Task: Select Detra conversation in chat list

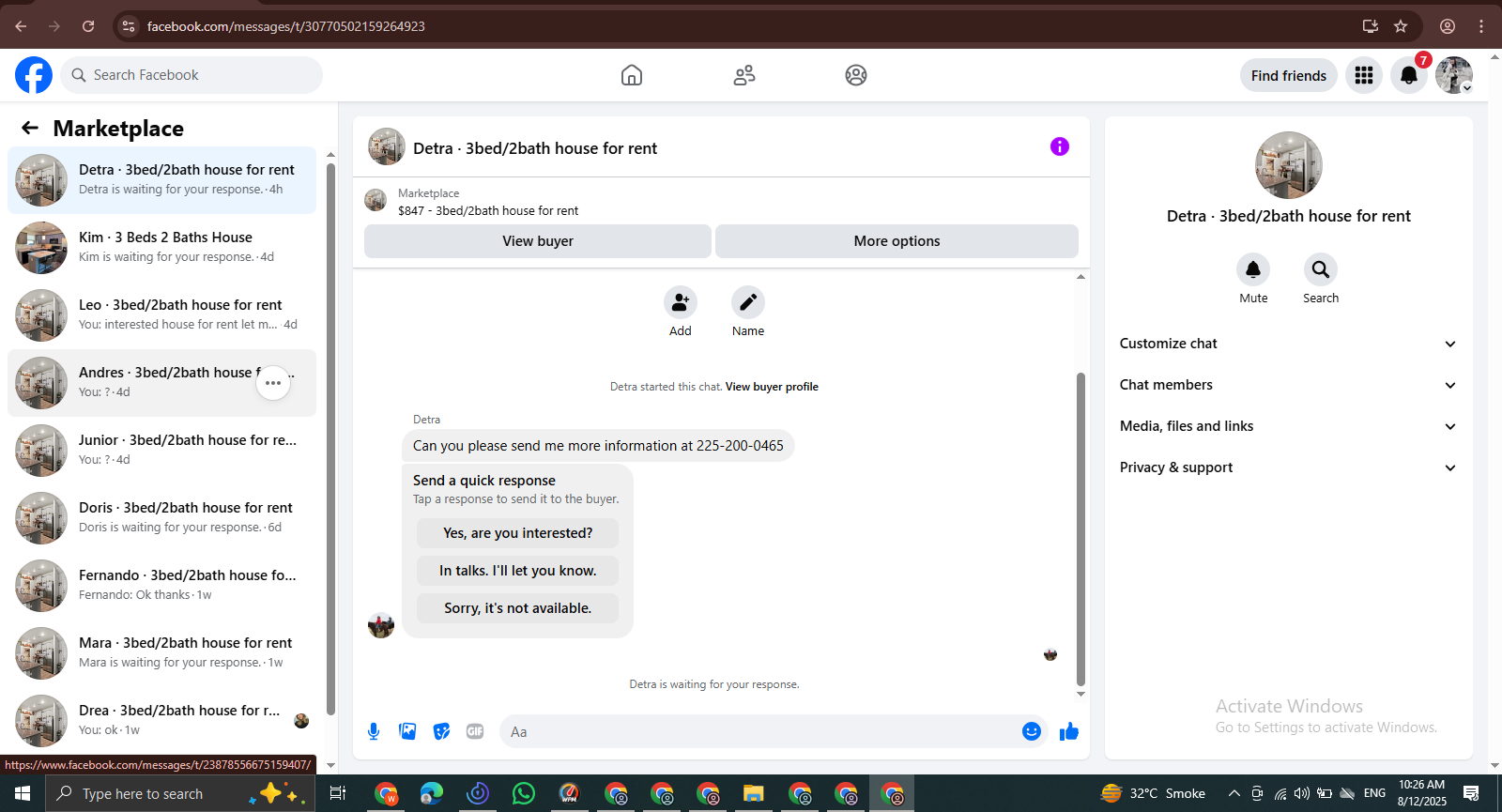Action: click(161, 179)
